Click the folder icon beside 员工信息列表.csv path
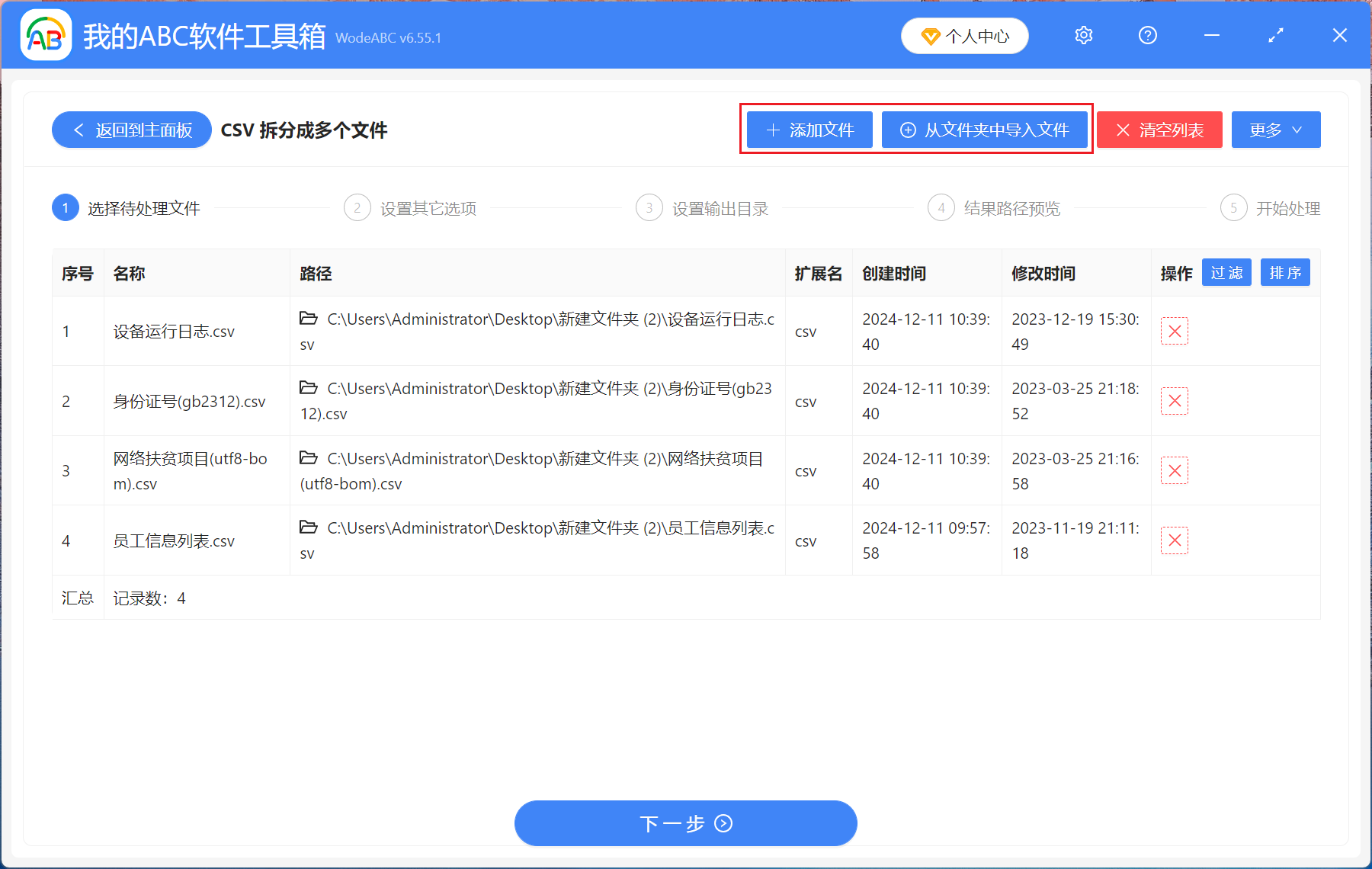1372x869 pixels. pos(309,527)
